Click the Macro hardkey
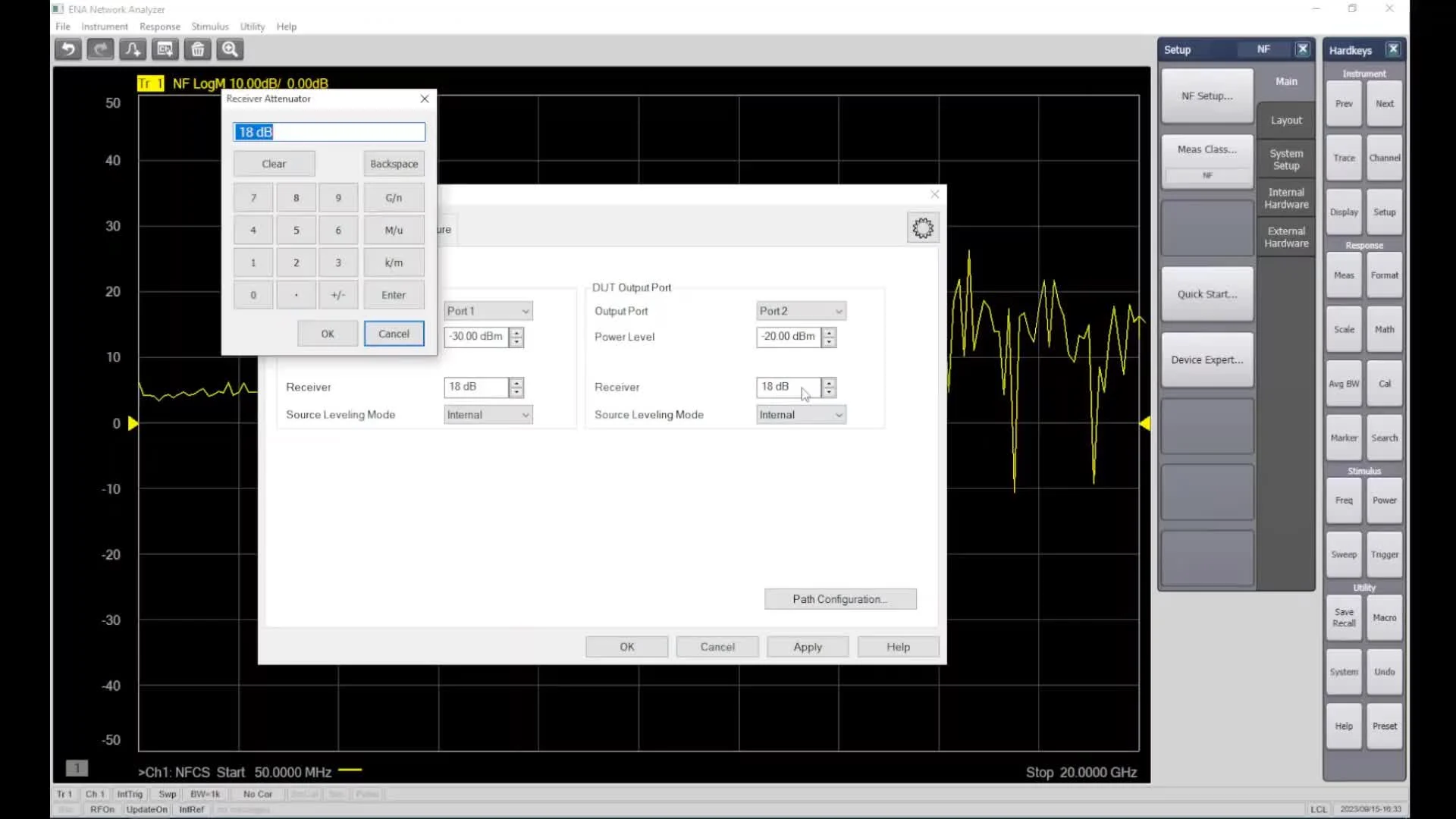 1385,617
